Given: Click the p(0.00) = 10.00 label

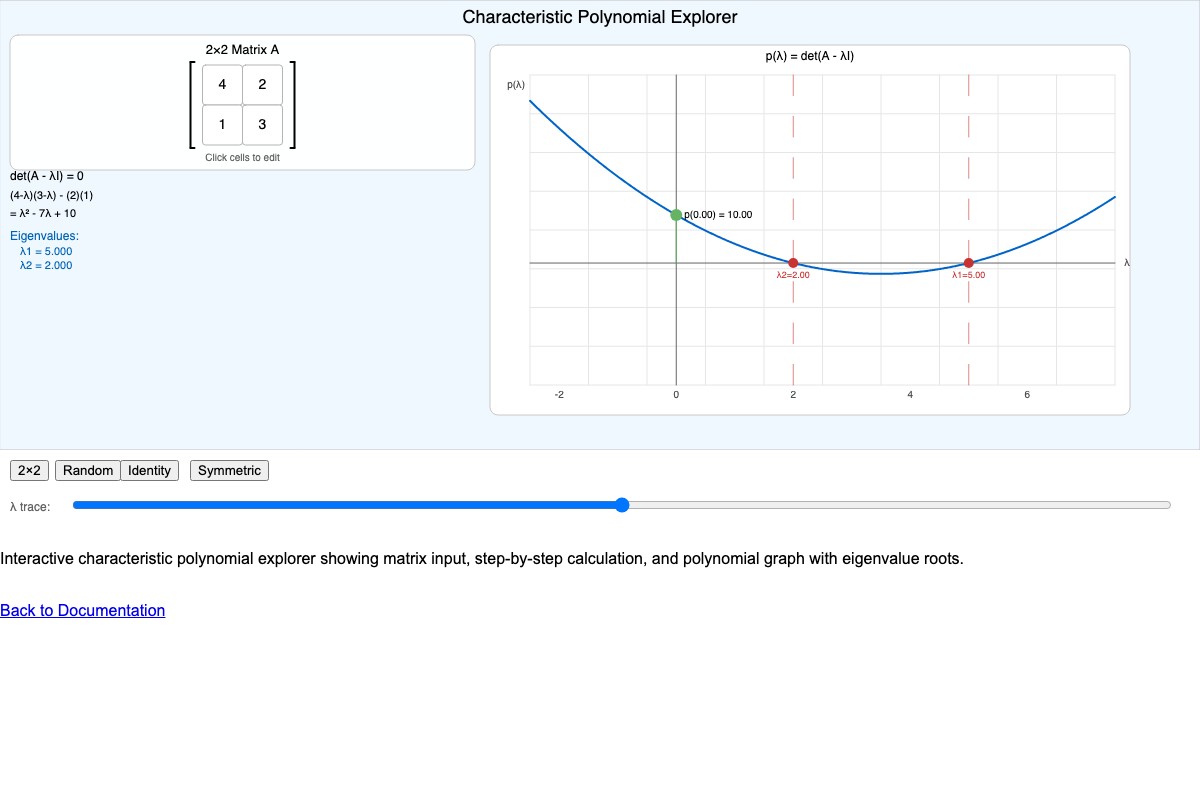Looking at the screenshot, I should pos(717,214).
